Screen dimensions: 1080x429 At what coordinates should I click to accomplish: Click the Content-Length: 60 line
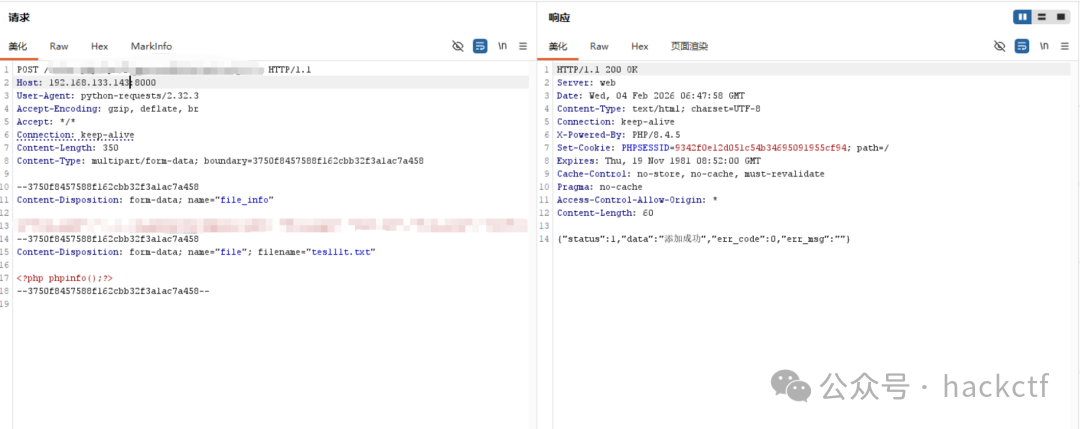pos(605,213)
